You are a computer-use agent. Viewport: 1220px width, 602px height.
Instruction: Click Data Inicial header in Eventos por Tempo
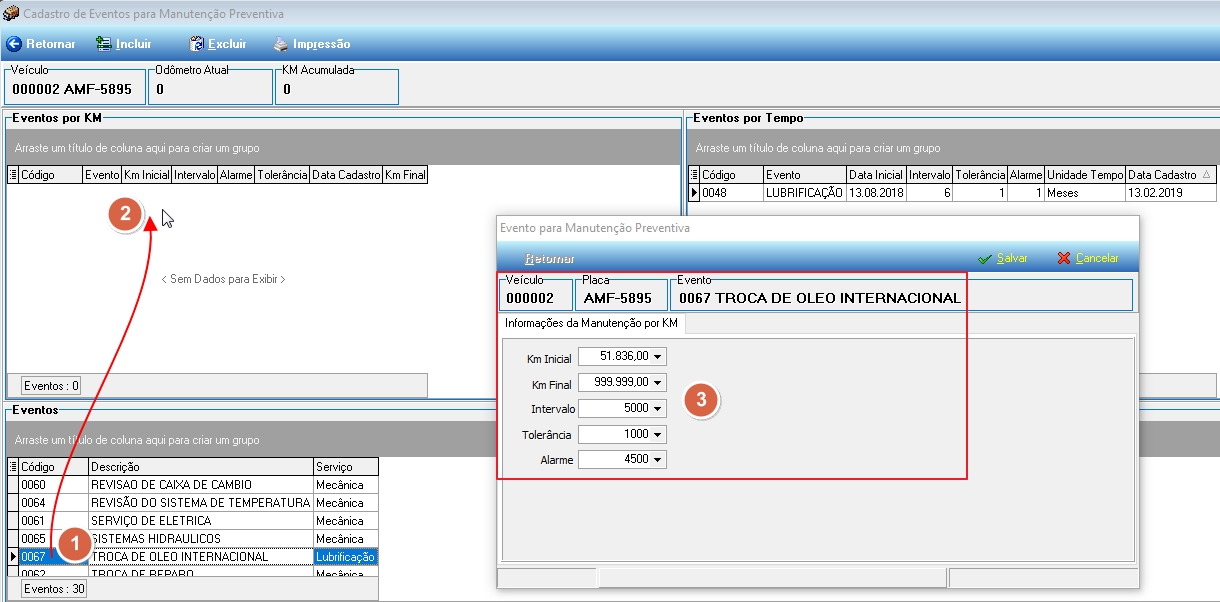point(876,175)
